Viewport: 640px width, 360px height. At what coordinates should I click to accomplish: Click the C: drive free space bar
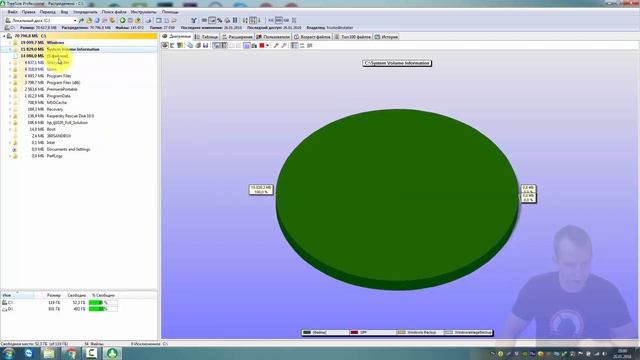coord(103,303)
